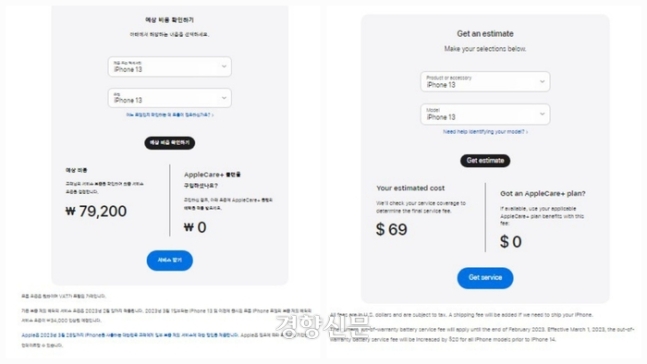This screenshot has width=647, height=364.
Task: Open Korean help link below model dropdown
Action: [x=170, y=115]
